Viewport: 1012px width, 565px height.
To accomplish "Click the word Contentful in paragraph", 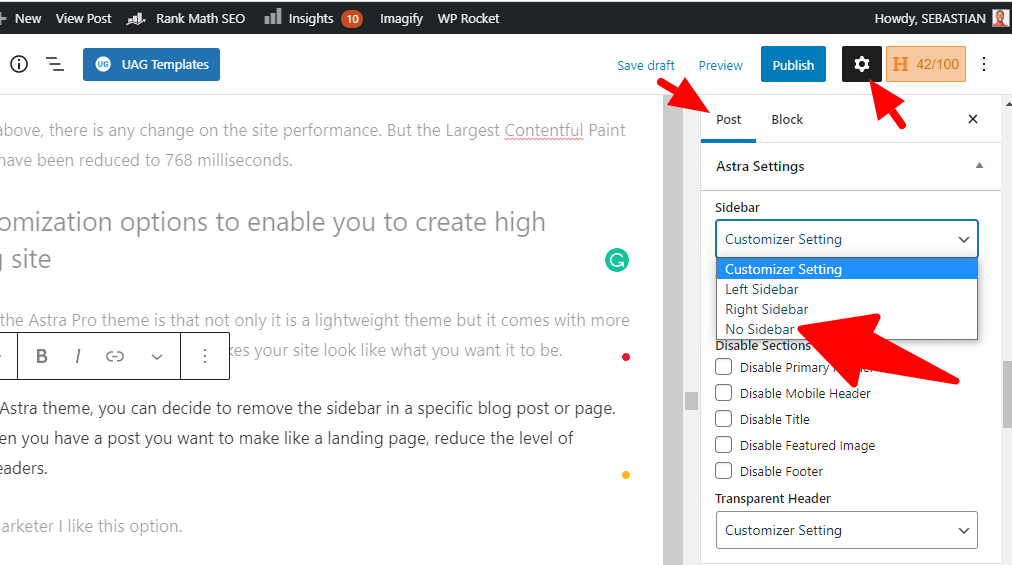I will 543,130.
